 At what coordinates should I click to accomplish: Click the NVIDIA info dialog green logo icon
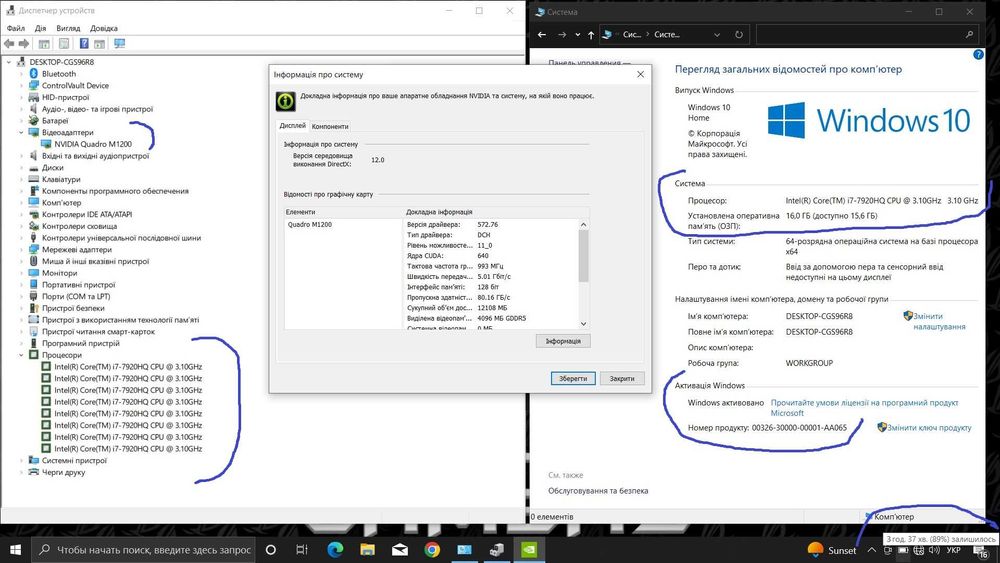tap(285, 101)
